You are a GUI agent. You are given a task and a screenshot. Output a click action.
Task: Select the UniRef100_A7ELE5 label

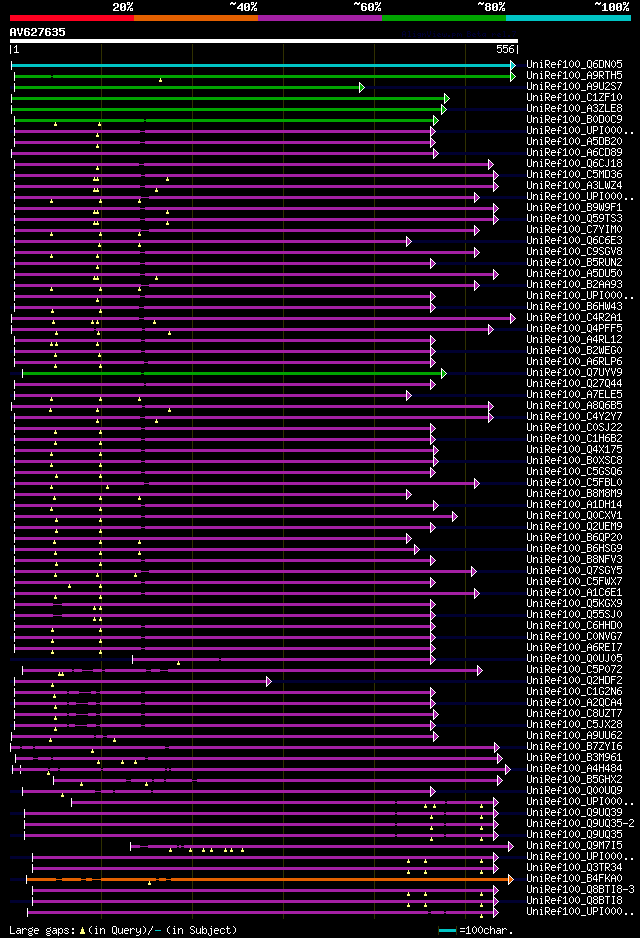click(574, 394)
